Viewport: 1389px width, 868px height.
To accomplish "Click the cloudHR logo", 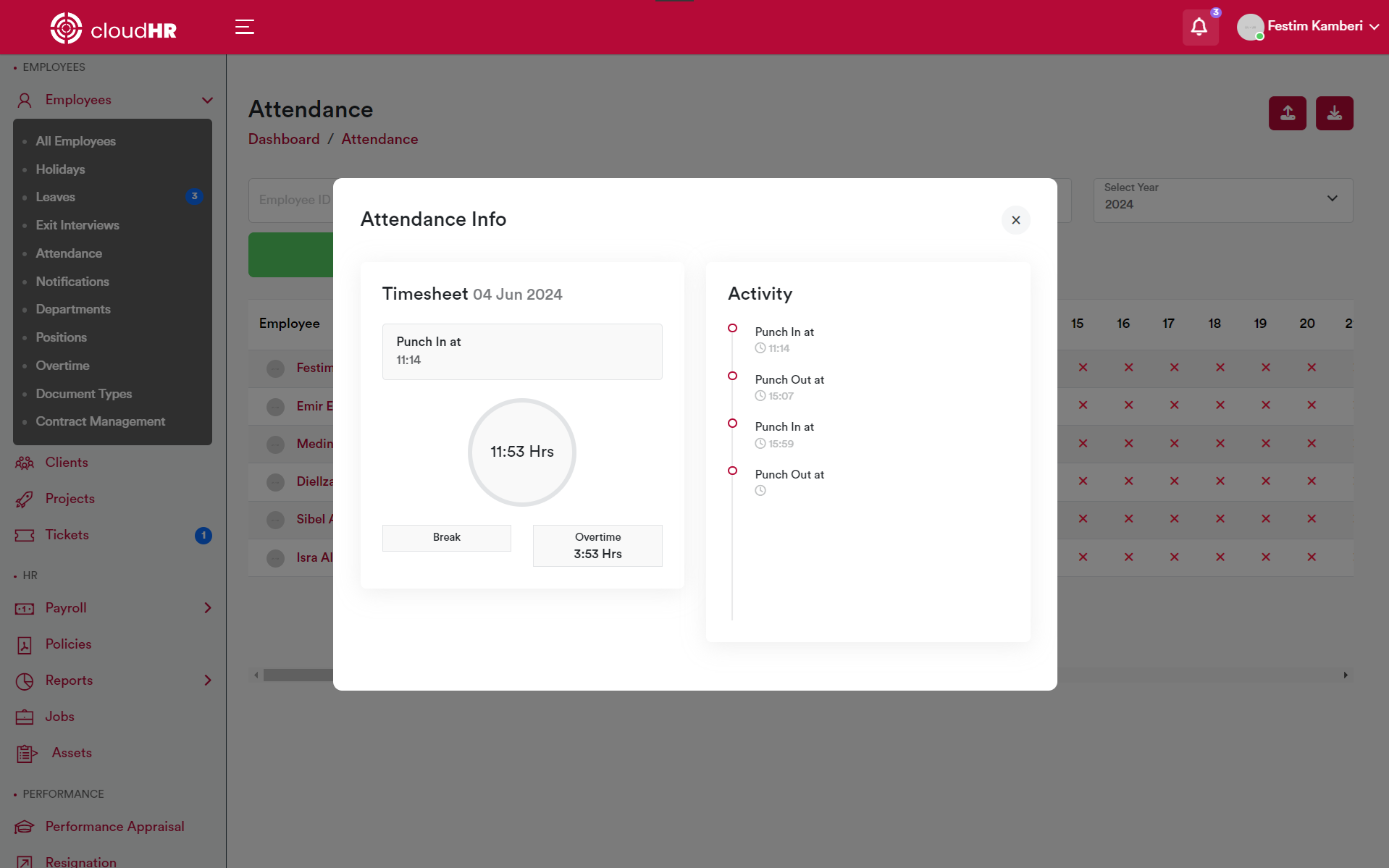I will pos(114,29).
